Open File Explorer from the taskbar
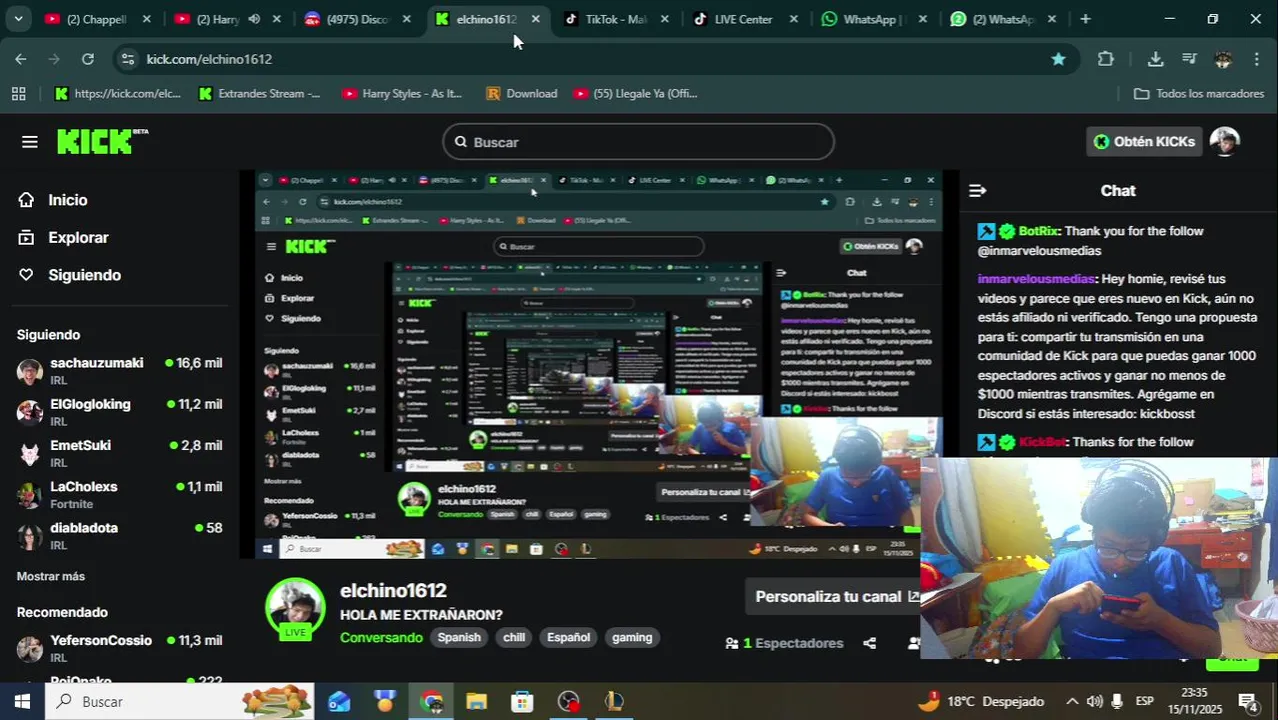This screenshot has height=720, width=1278. 476,701
